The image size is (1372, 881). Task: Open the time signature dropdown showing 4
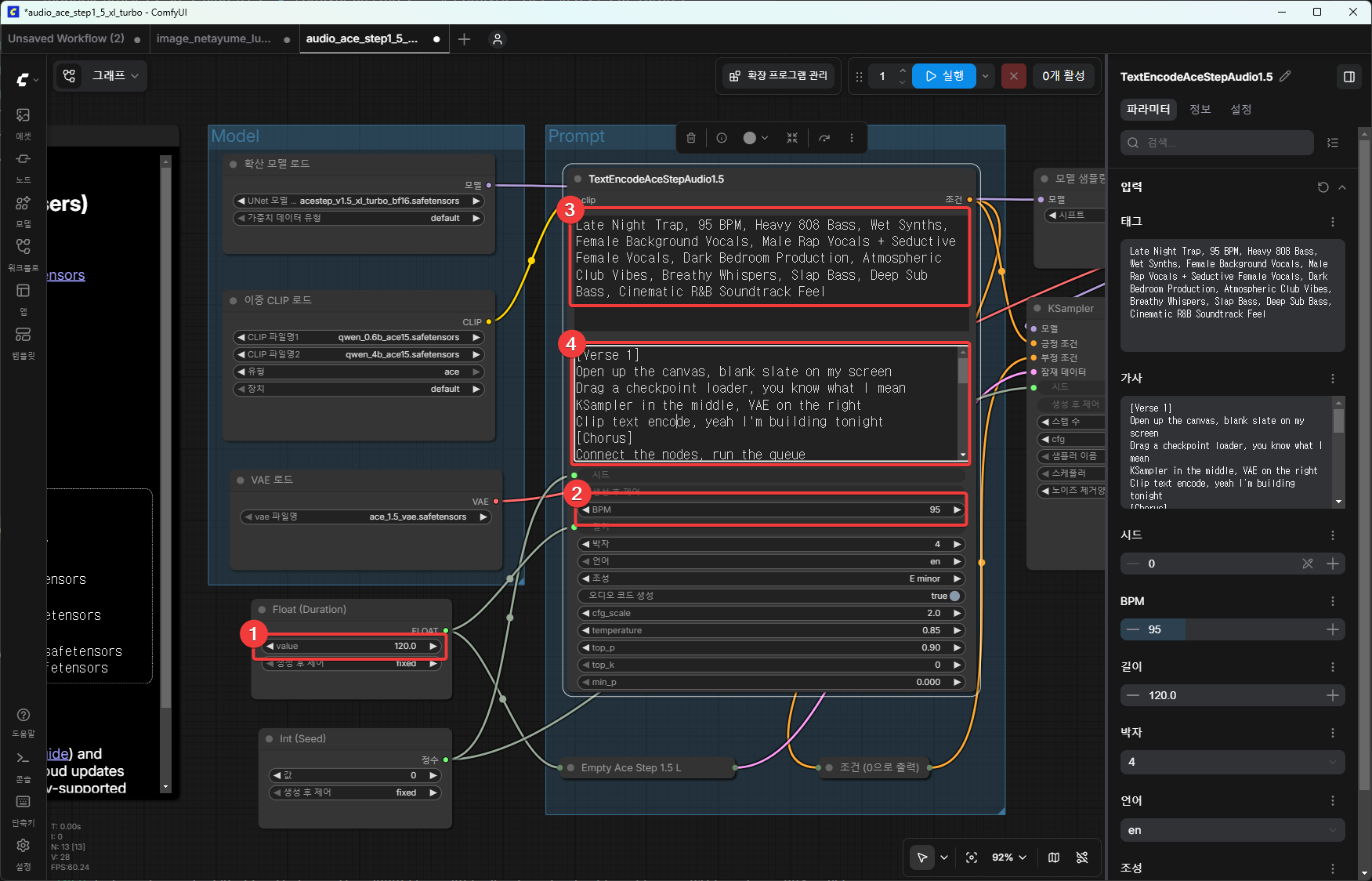[x=1233, y=762]
